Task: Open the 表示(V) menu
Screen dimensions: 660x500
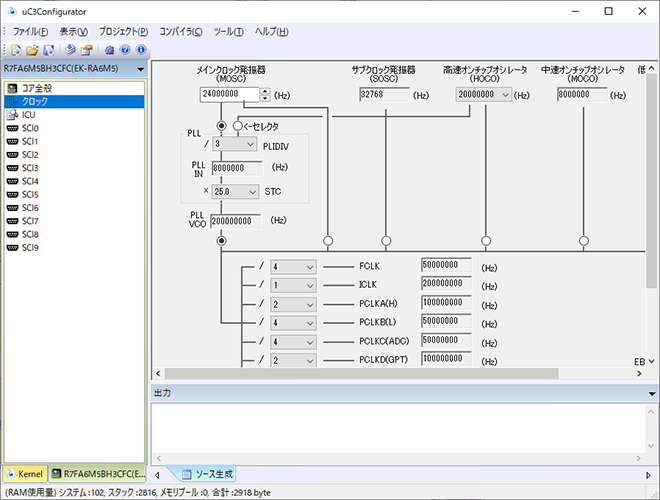Action: [74, 32]
